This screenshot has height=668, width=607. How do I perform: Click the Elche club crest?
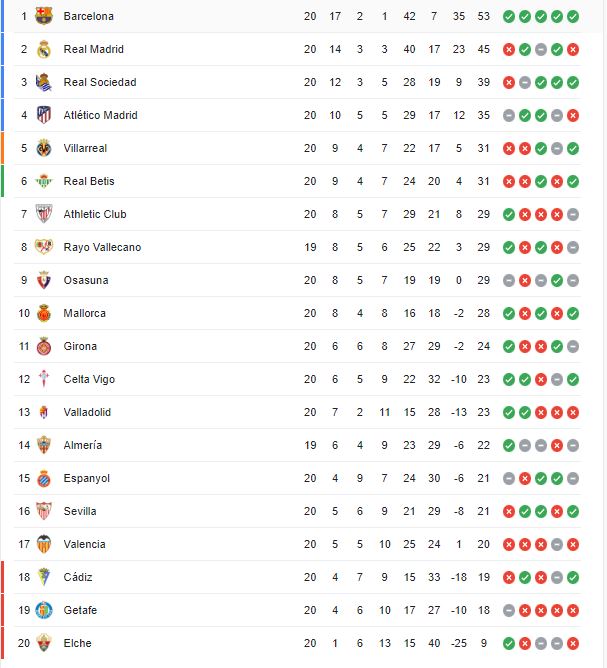43,643
